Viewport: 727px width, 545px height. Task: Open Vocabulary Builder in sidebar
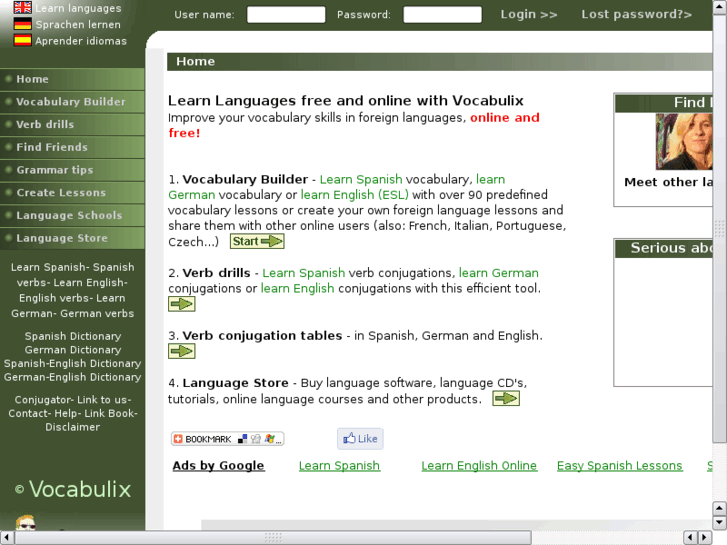click(72, 102)
